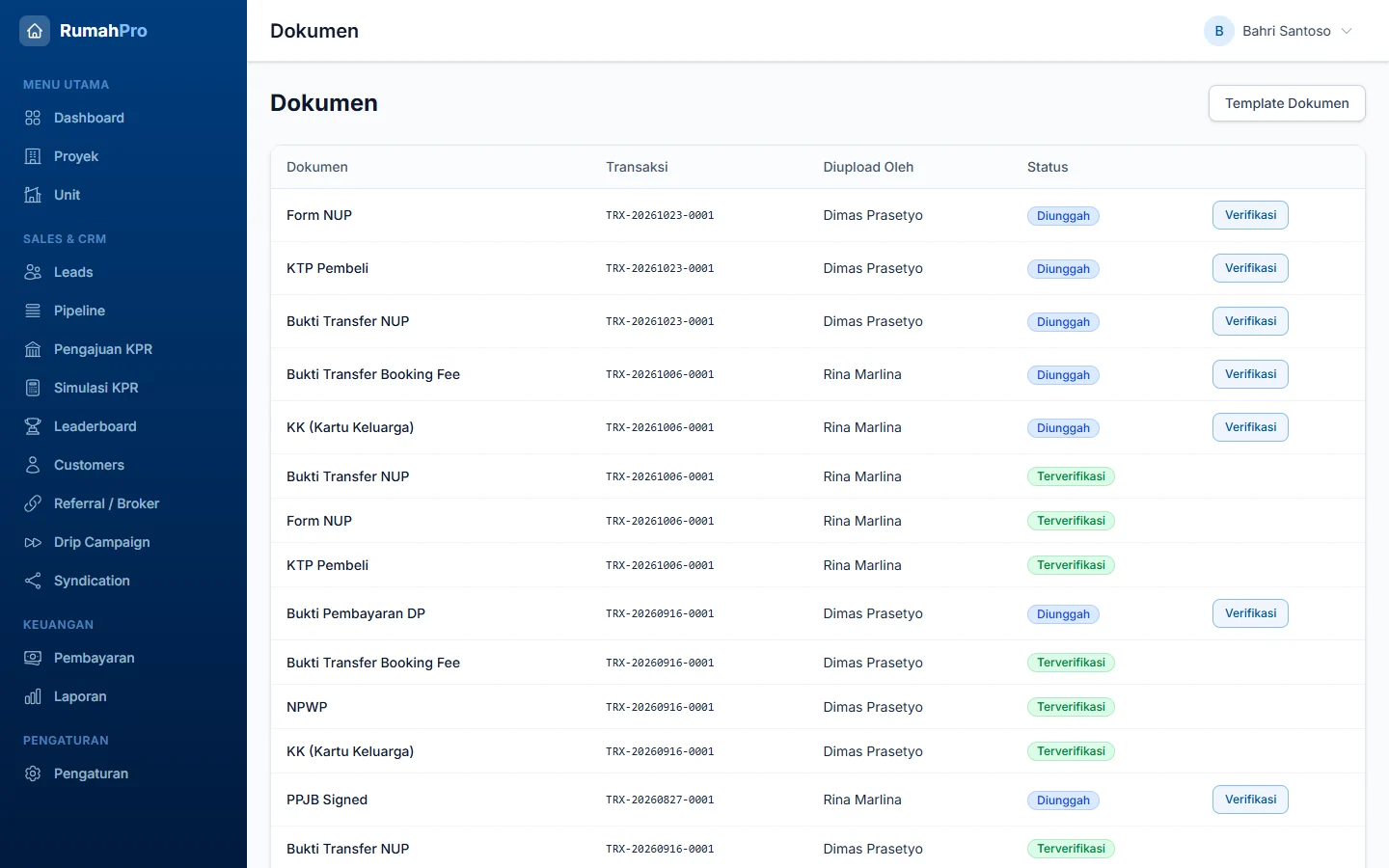
Task: Expand the Bahri Santoso user menu chevron
Action: [x=1347, y=31]
